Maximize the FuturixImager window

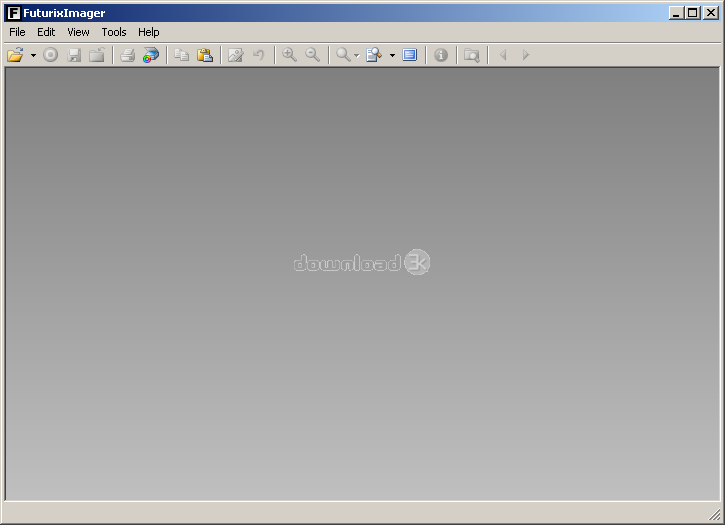(x=693, y=13)
